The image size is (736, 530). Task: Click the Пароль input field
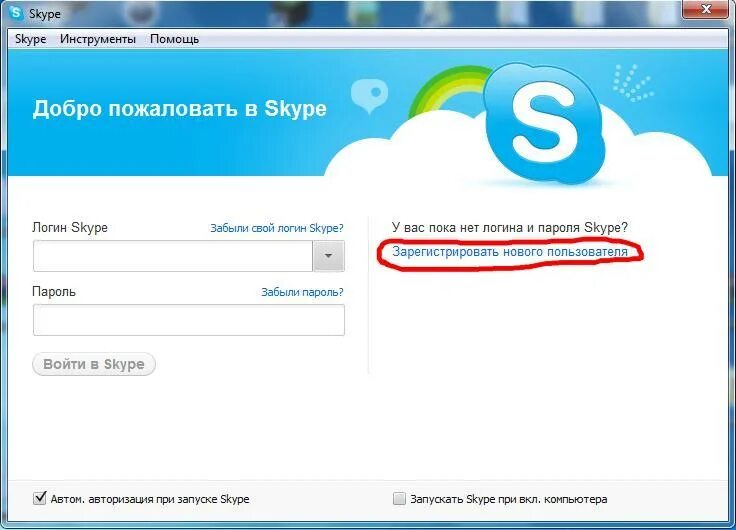189,320
